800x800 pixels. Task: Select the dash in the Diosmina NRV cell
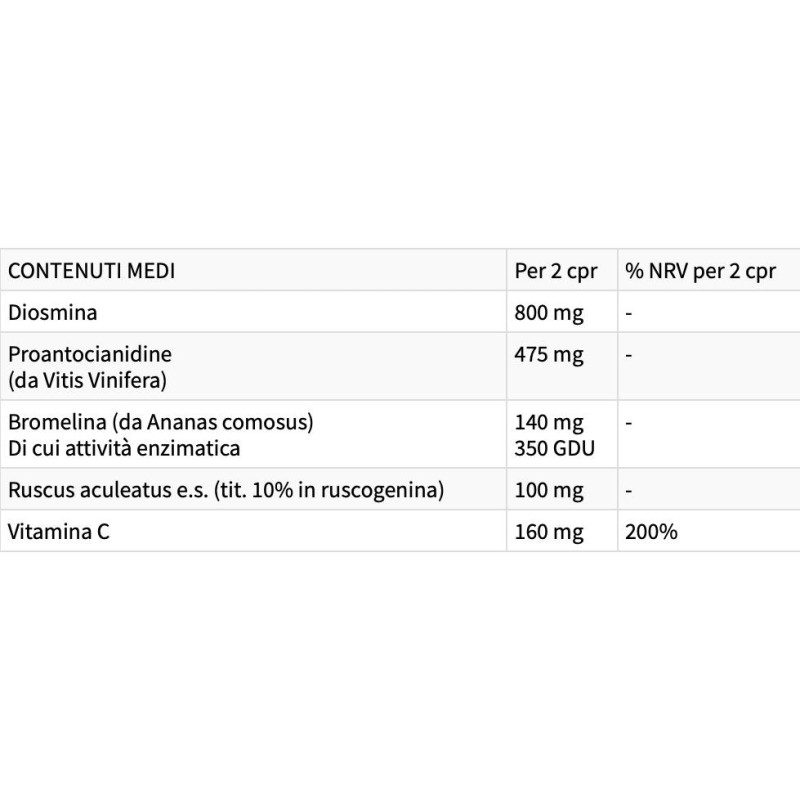coord(629,313)
